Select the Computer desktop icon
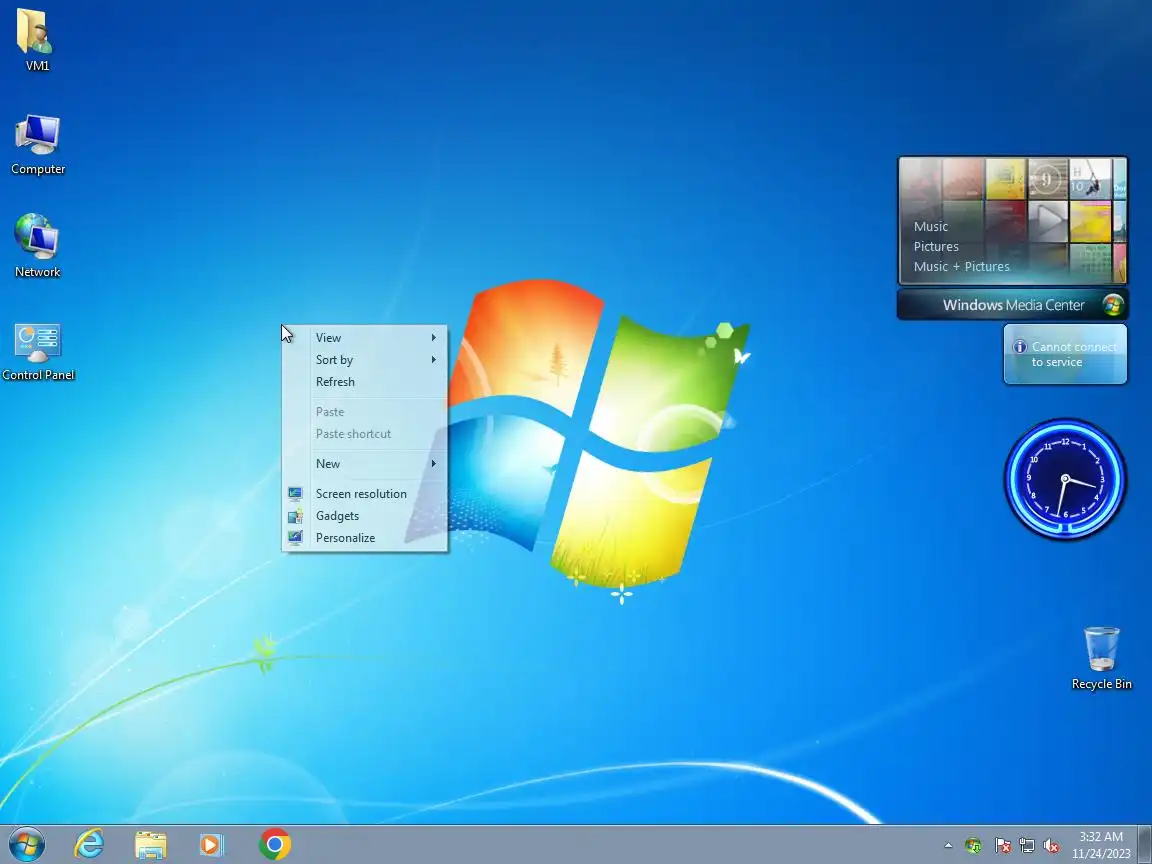Viewport: 1152px width, 864px height. 37,144
